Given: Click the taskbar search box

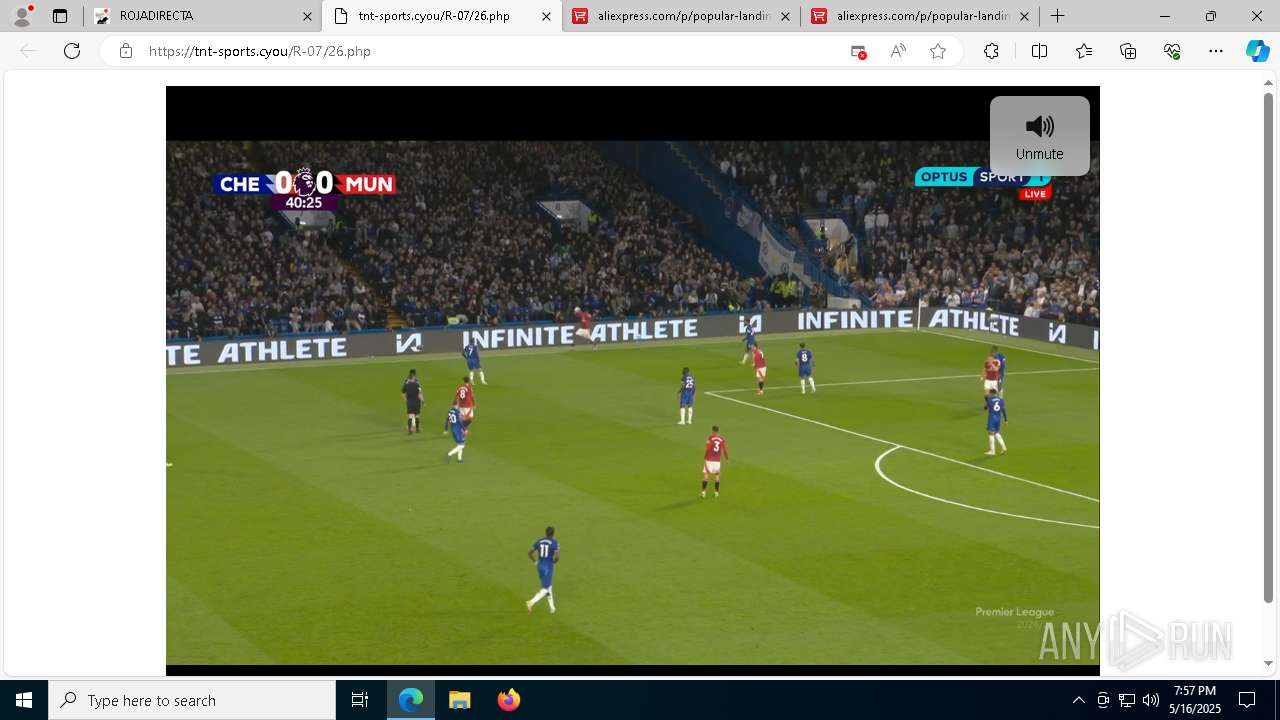Looking at the screenshot, I should click(x=192, y=700).
